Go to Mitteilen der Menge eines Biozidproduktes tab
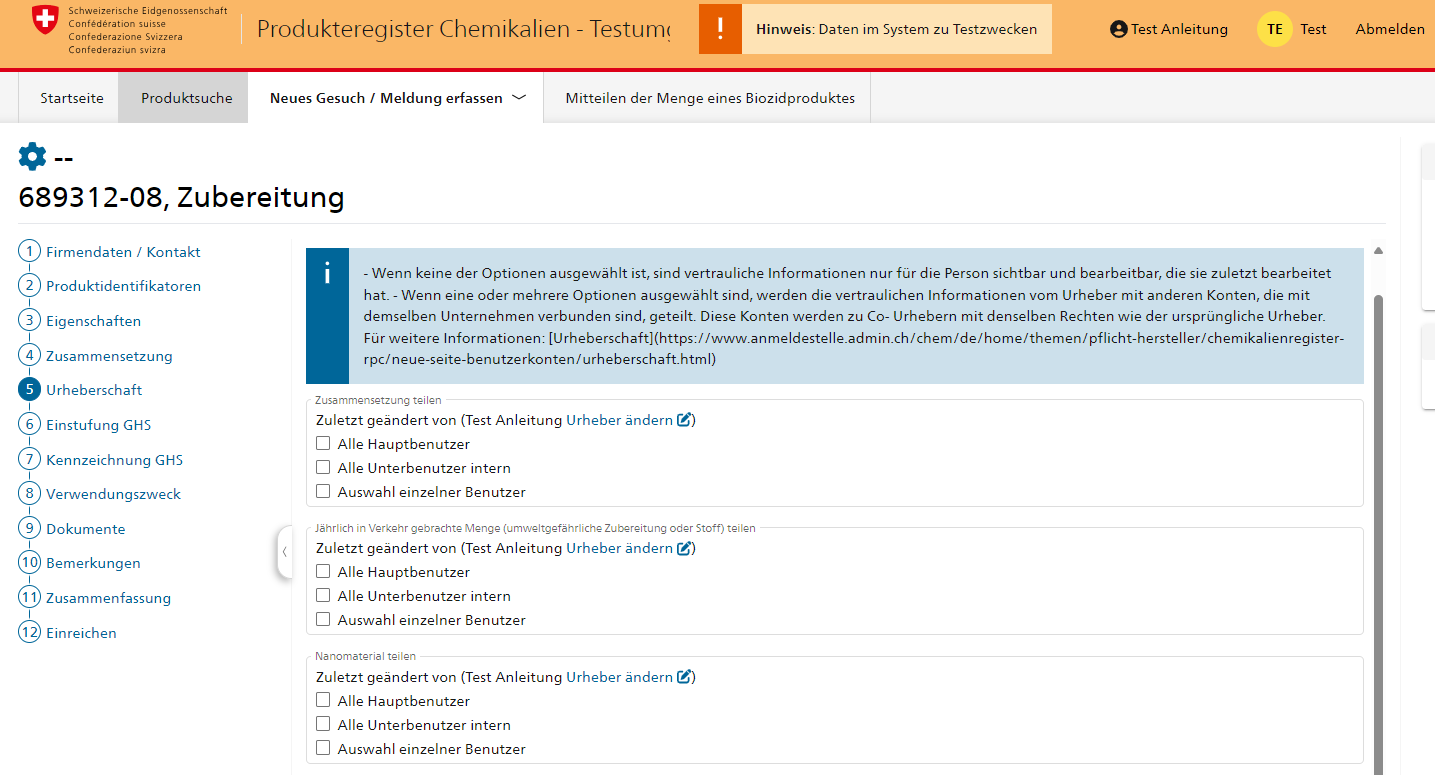This screenshot has width=1435, height=775. (710, 98)
